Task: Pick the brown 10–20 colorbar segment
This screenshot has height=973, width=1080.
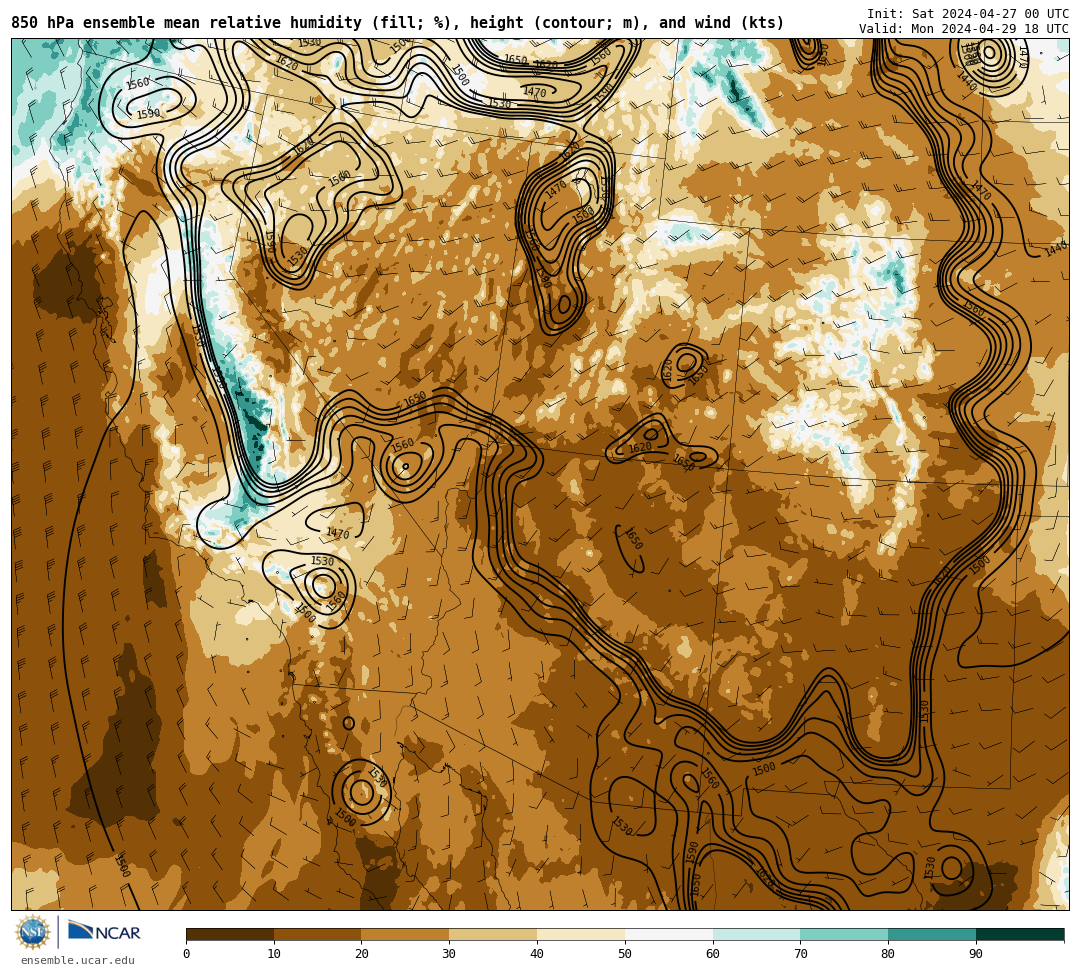Action: (318, 934)
